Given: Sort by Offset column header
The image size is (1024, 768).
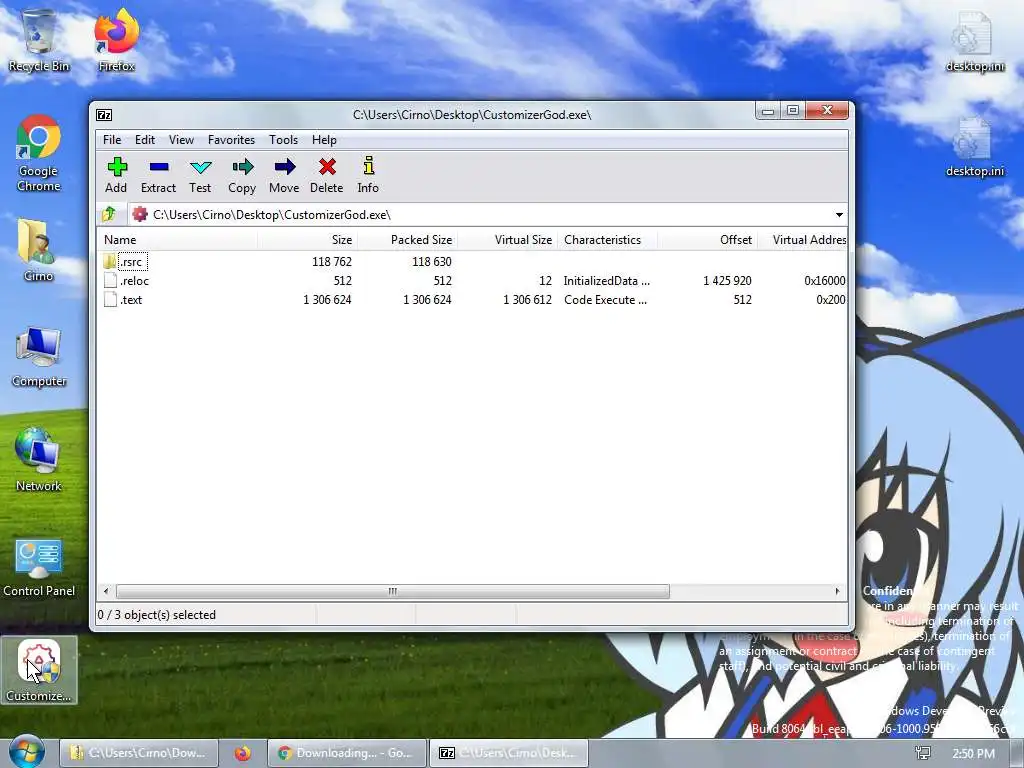Looking at the screenshot, I should pyautogui.click(x=707, y=240).
